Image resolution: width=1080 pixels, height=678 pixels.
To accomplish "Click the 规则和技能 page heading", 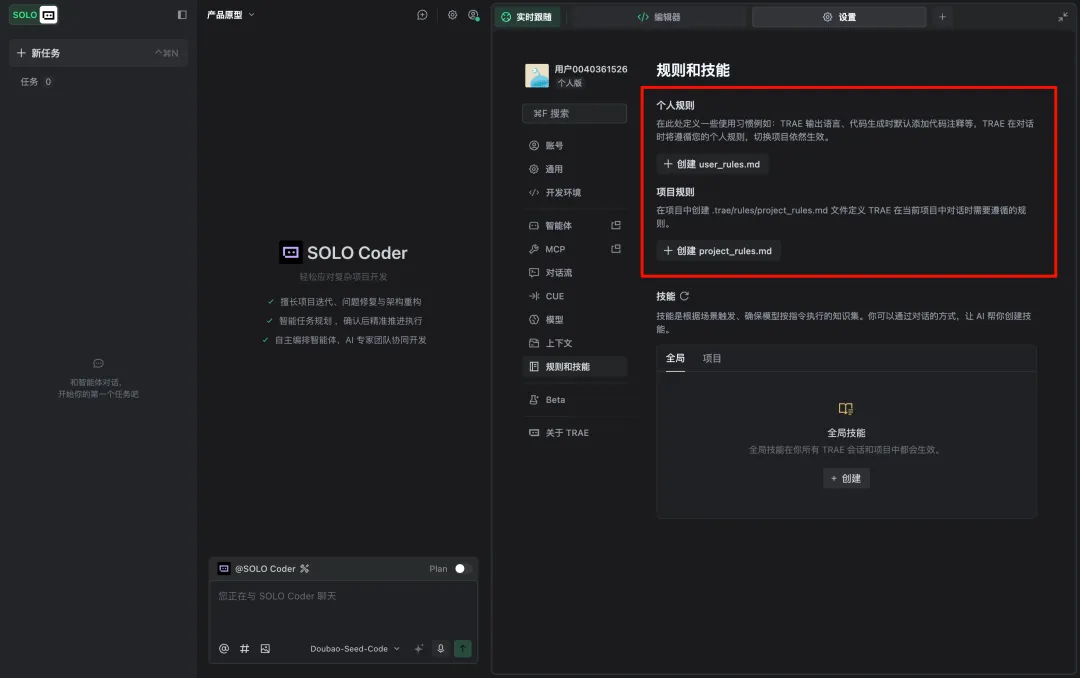I will click(x=693, y=70).
